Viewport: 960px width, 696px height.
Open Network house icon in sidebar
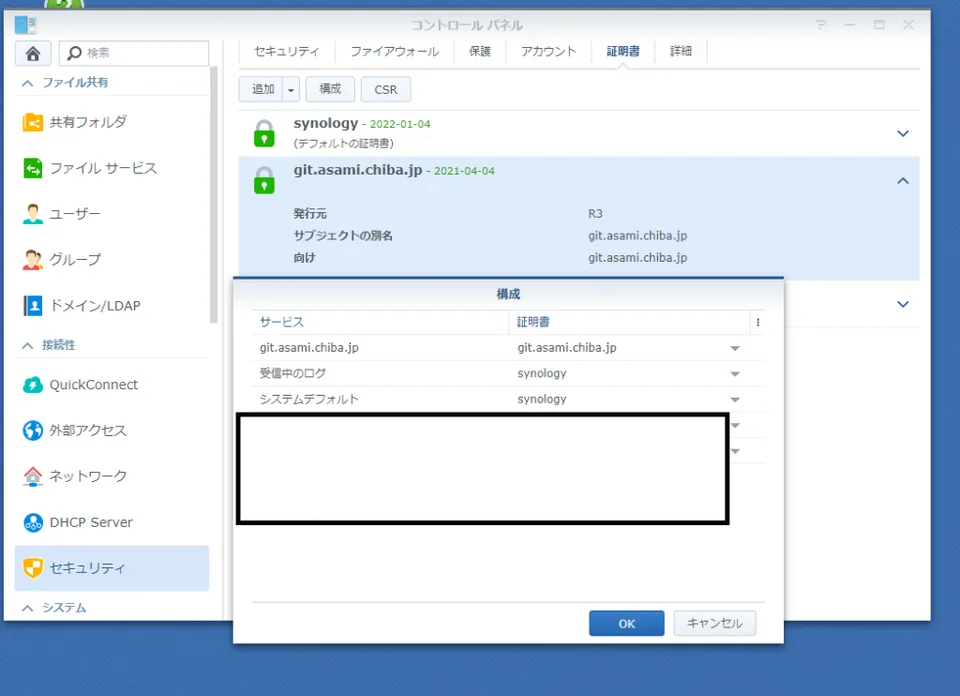coord(32,476)
